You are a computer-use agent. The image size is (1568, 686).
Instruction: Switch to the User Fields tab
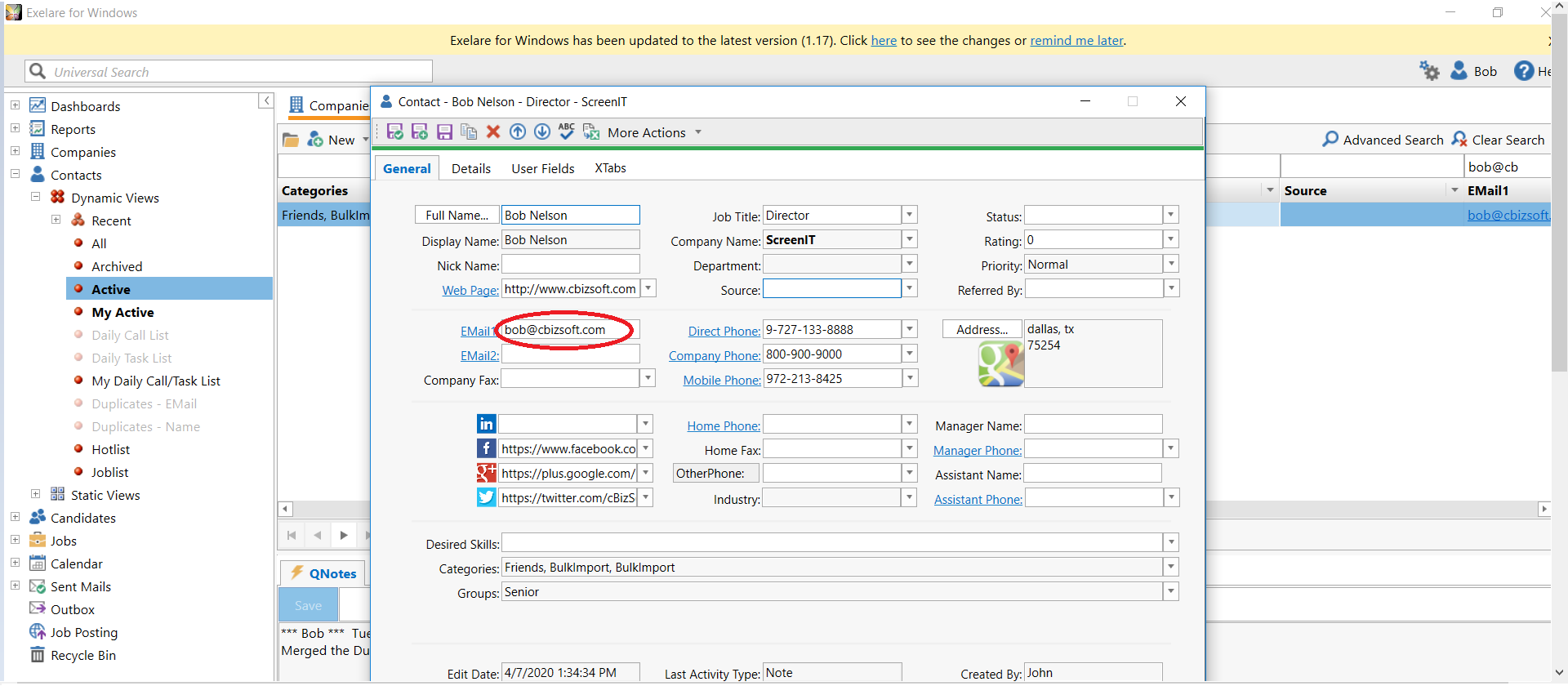543,168
